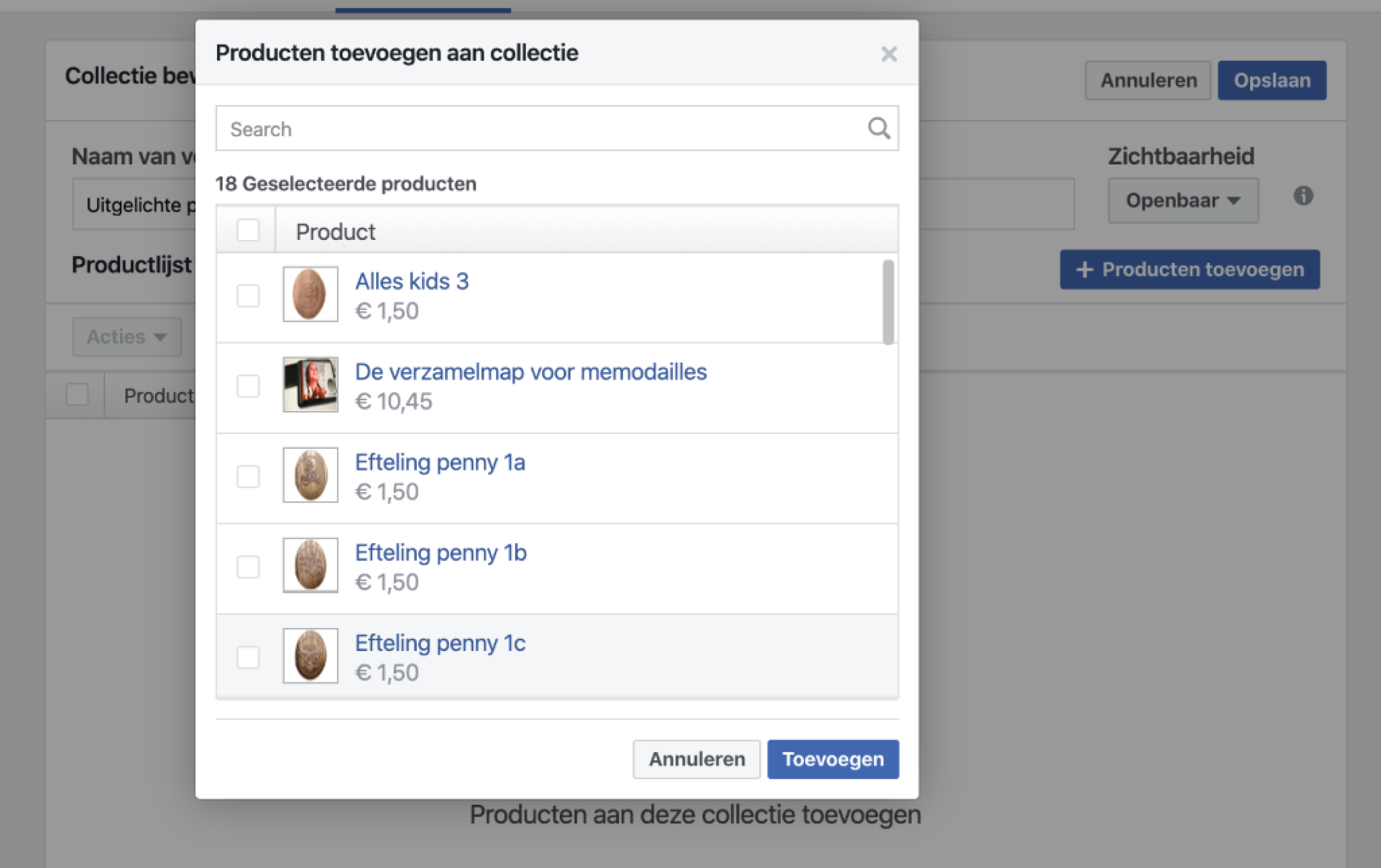Tick the Alles kids 3 checkbox
Viewport: 1381px width, 868px height.
(x=248, y=296)
